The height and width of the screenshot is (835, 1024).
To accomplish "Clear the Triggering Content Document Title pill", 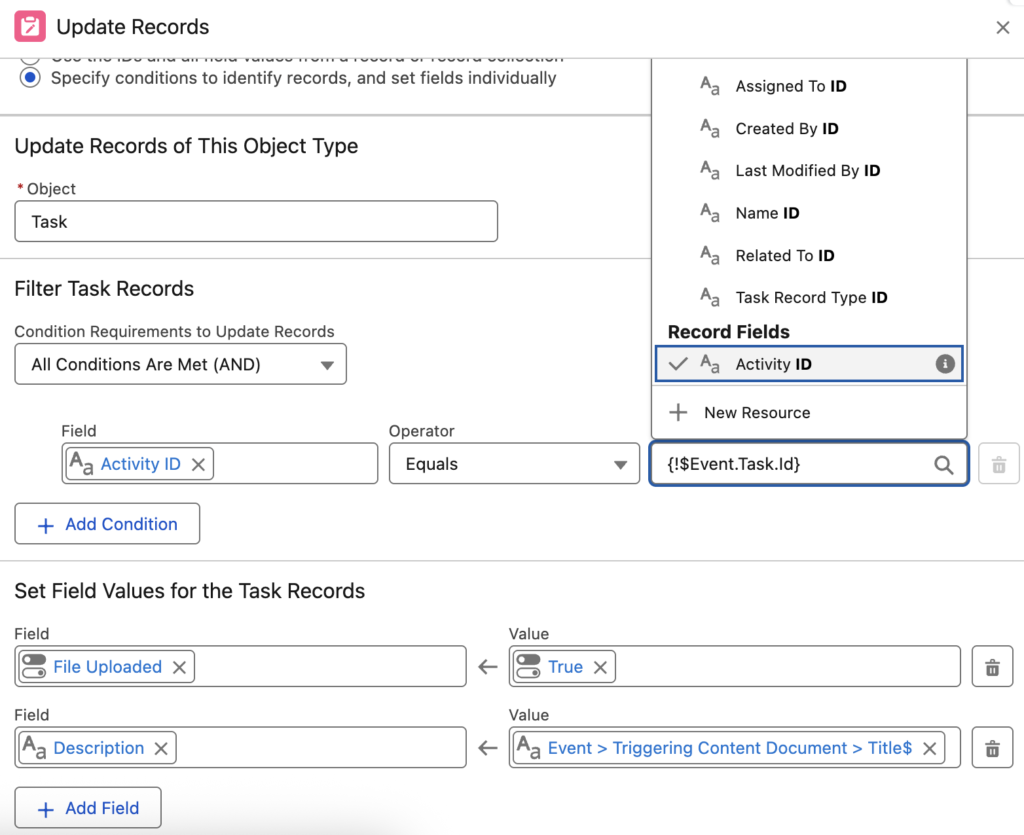I will [929, 748].
